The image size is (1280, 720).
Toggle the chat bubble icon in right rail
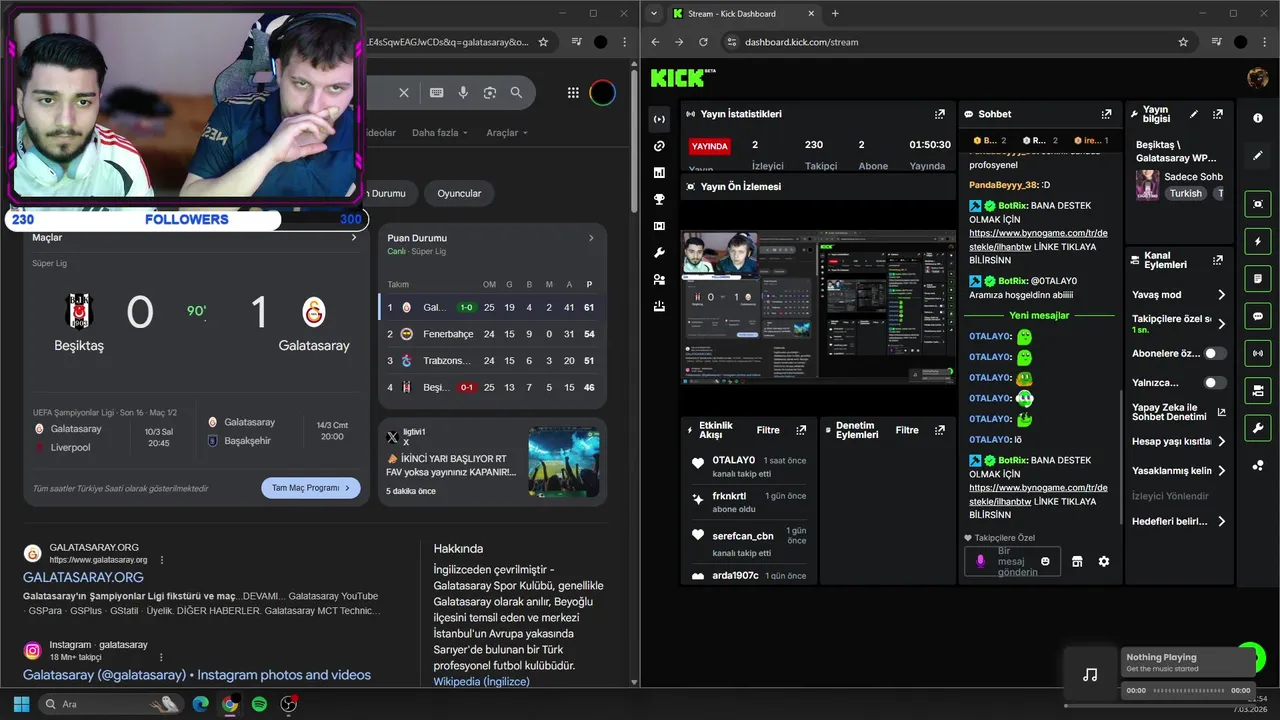(1258, 315)
